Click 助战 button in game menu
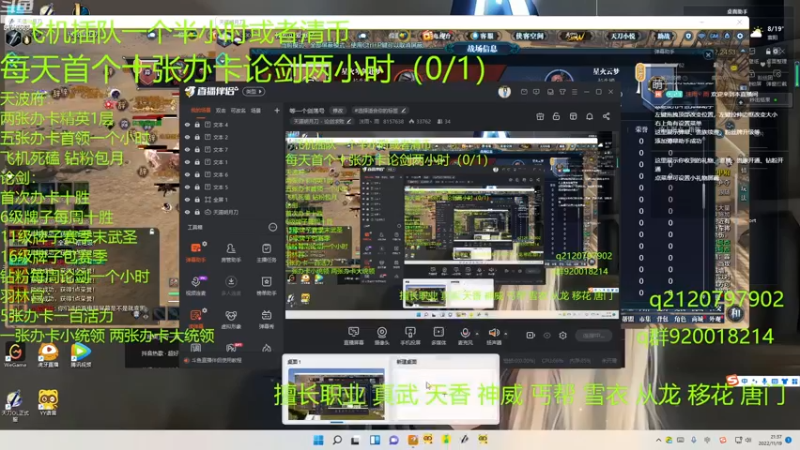This screenshot has height=450, width=800. point(663,36)
